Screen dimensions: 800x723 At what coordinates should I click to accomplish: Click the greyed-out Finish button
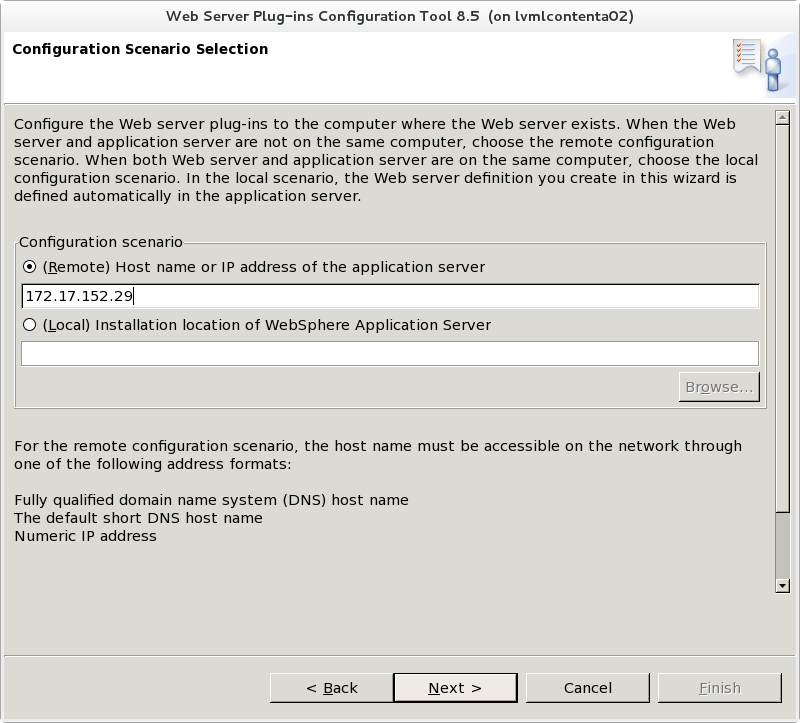[x=720, y=688]
